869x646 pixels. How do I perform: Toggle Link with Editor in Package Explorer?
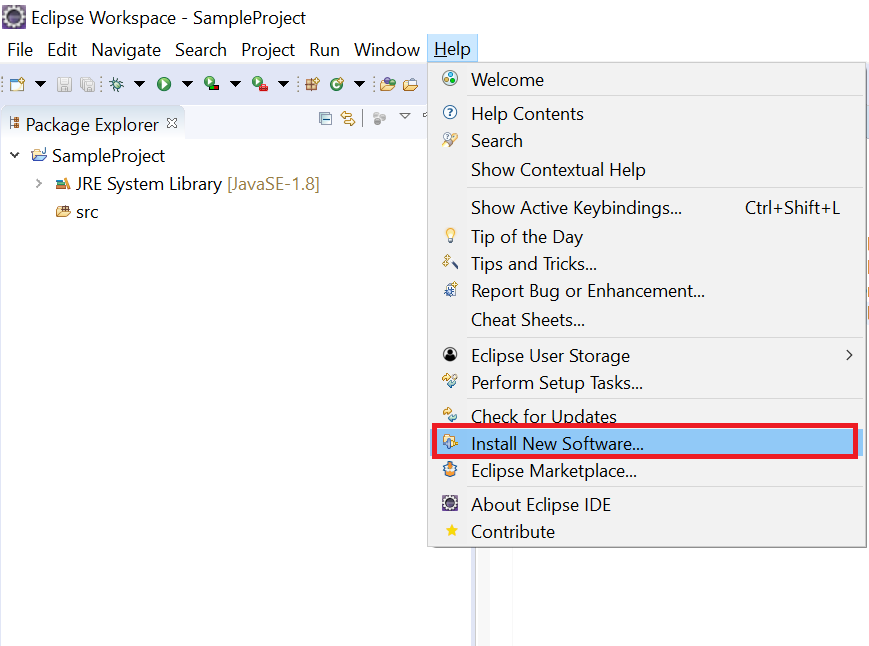point(348,119)
